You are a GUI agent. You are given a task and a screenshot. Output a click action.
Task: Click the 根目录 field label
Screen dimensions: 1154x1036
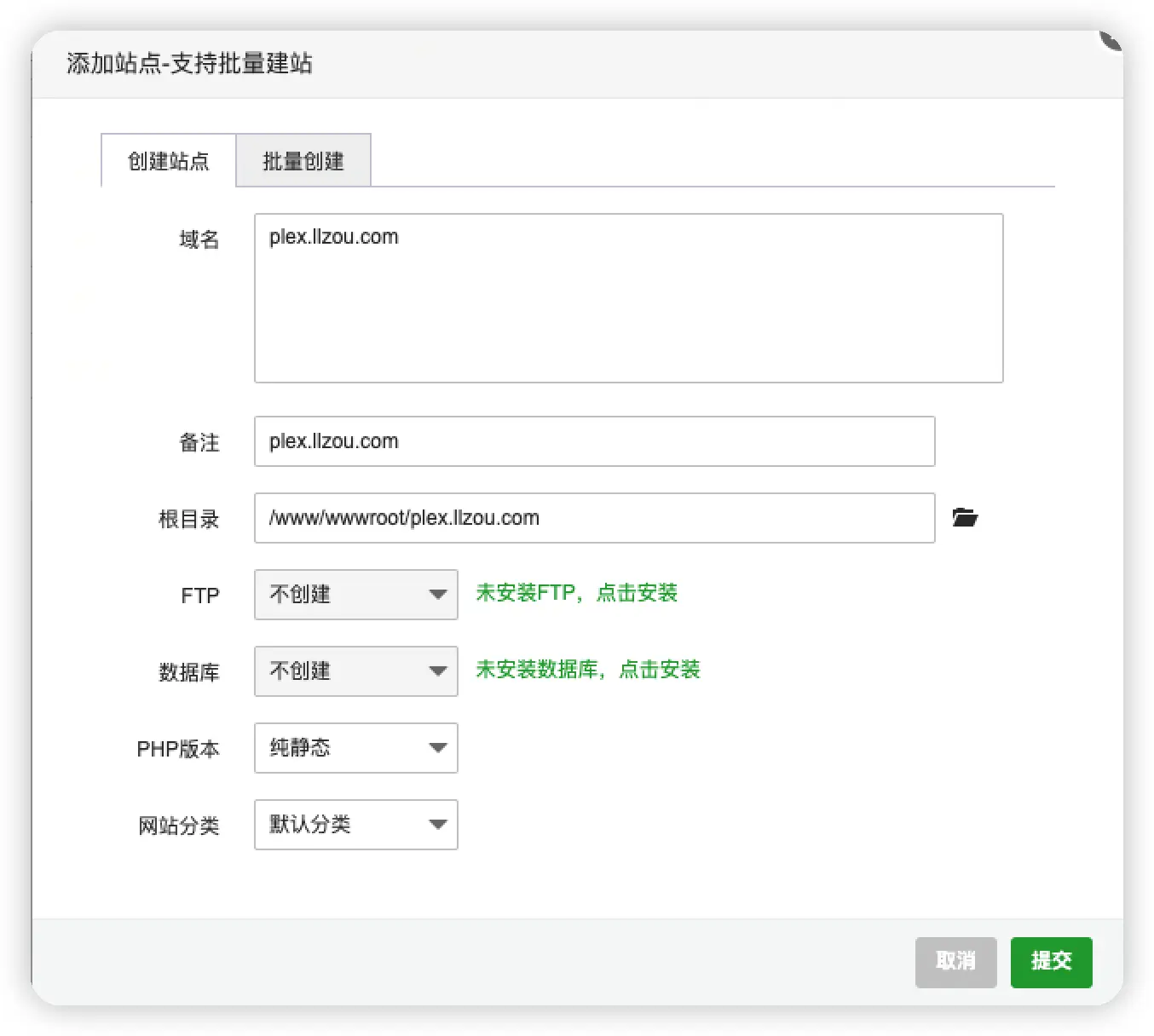tap(189, 519)
